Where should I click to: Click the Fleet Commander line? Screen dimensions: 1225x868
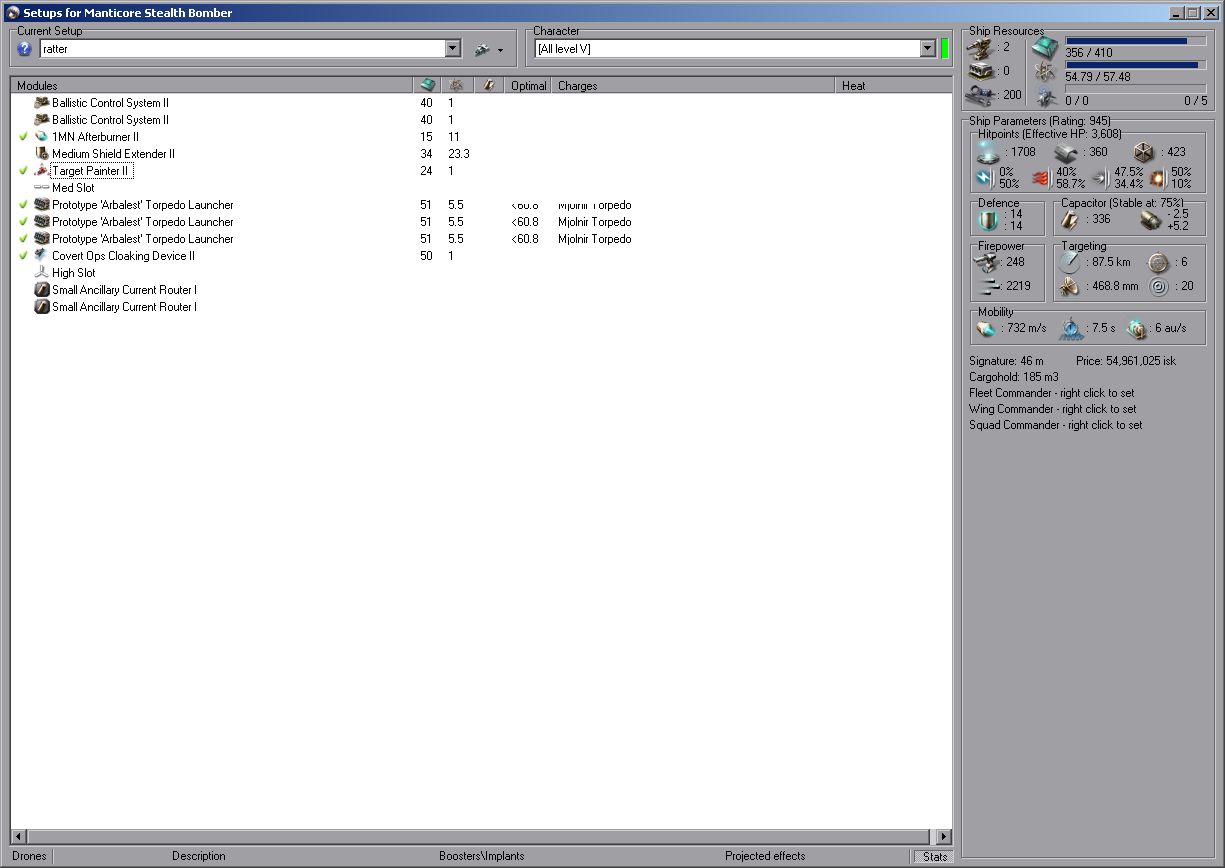click(1051, 393)
